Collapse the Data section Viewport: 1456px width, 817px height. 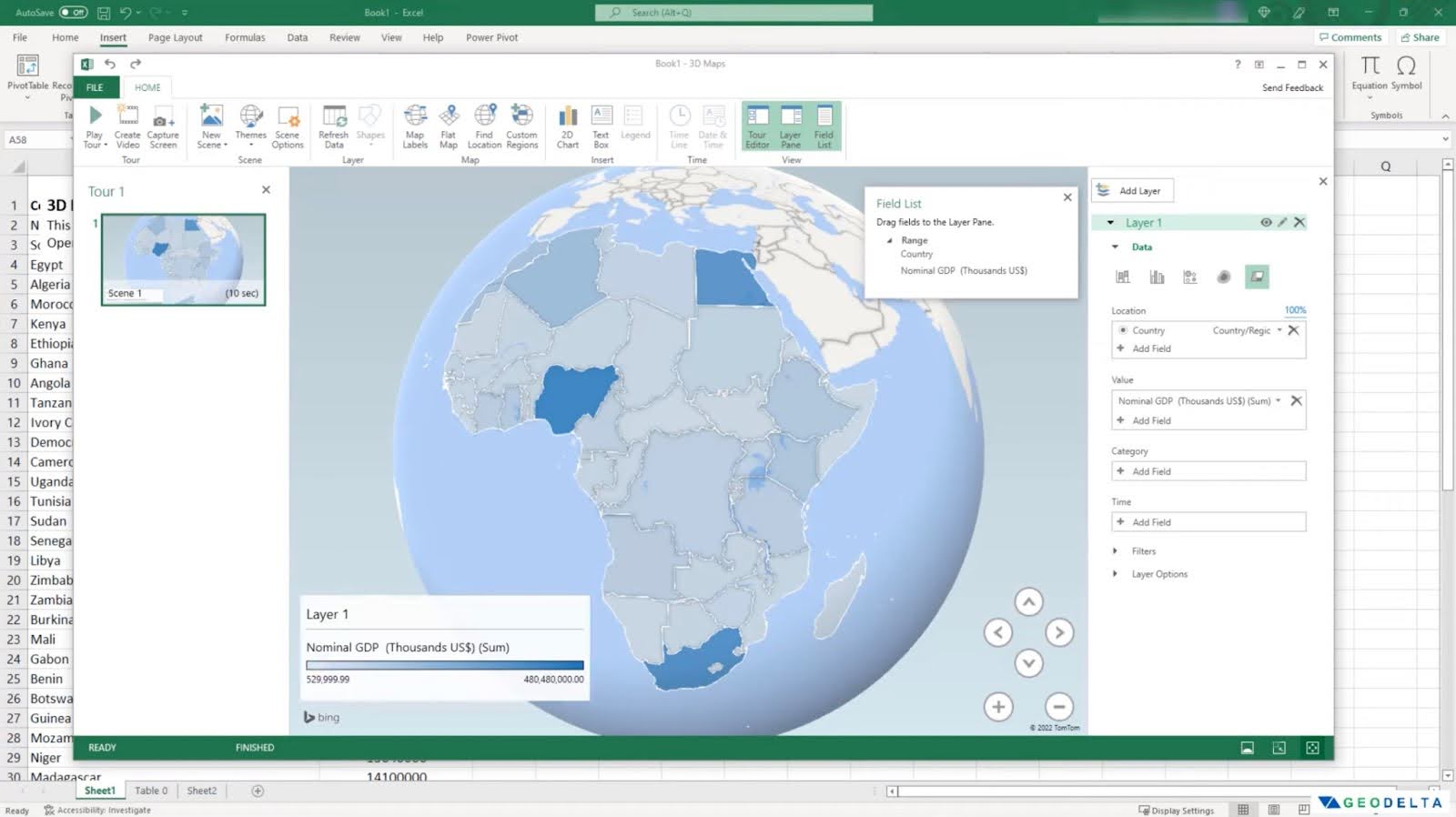tap(1116, 247)
